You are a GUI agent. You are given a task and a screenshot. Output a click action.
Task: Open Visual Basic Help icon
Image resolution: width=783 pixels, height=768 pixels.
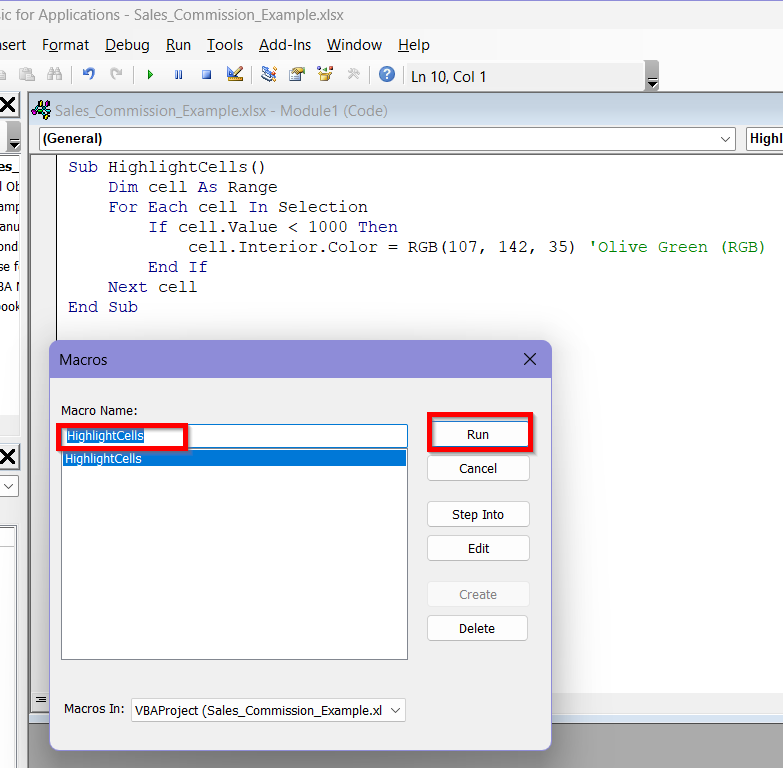click(x=387, y=75)
